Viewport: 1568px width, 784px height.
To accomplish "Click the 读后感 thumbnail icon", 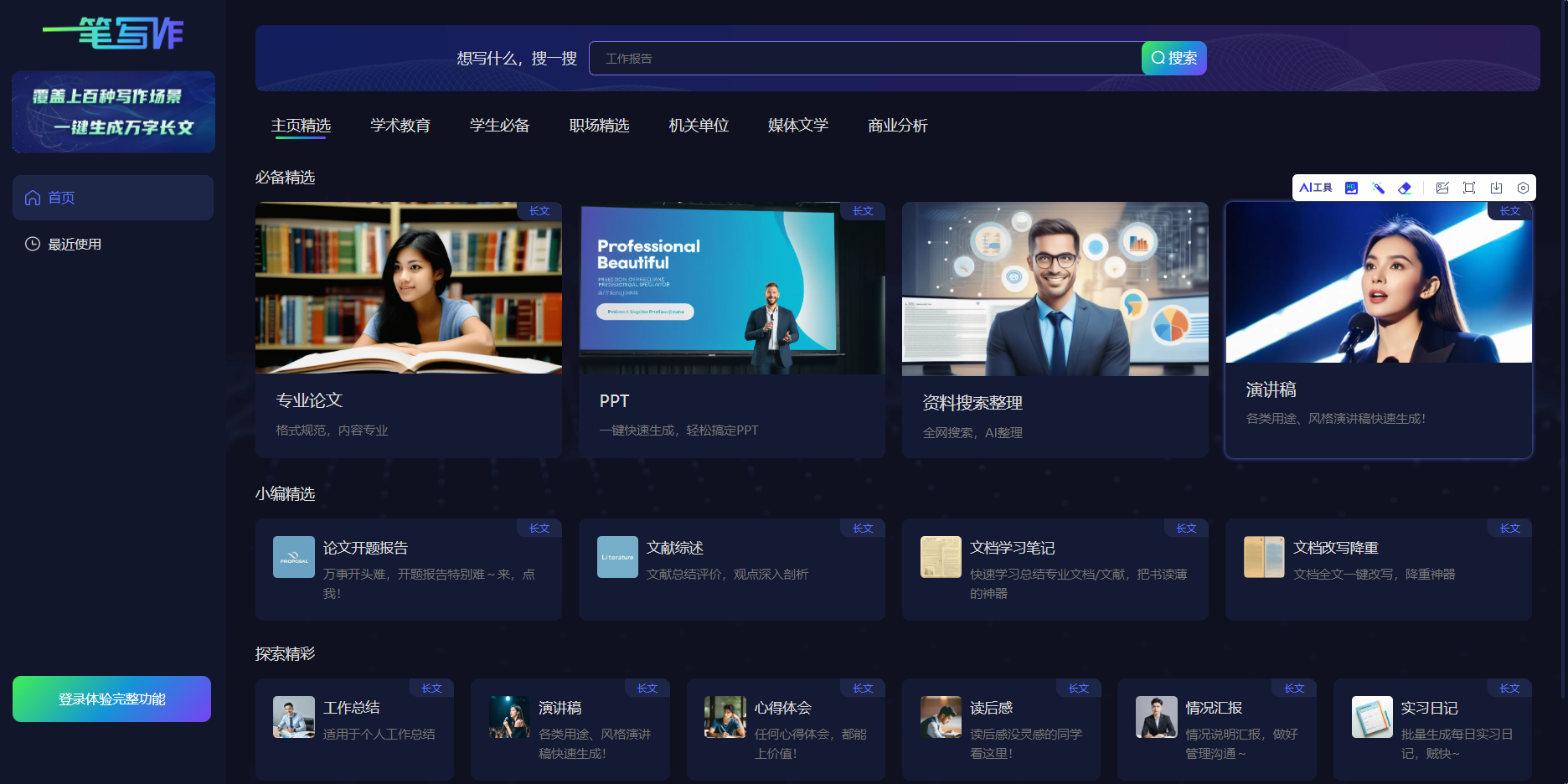I will [941, 717].
